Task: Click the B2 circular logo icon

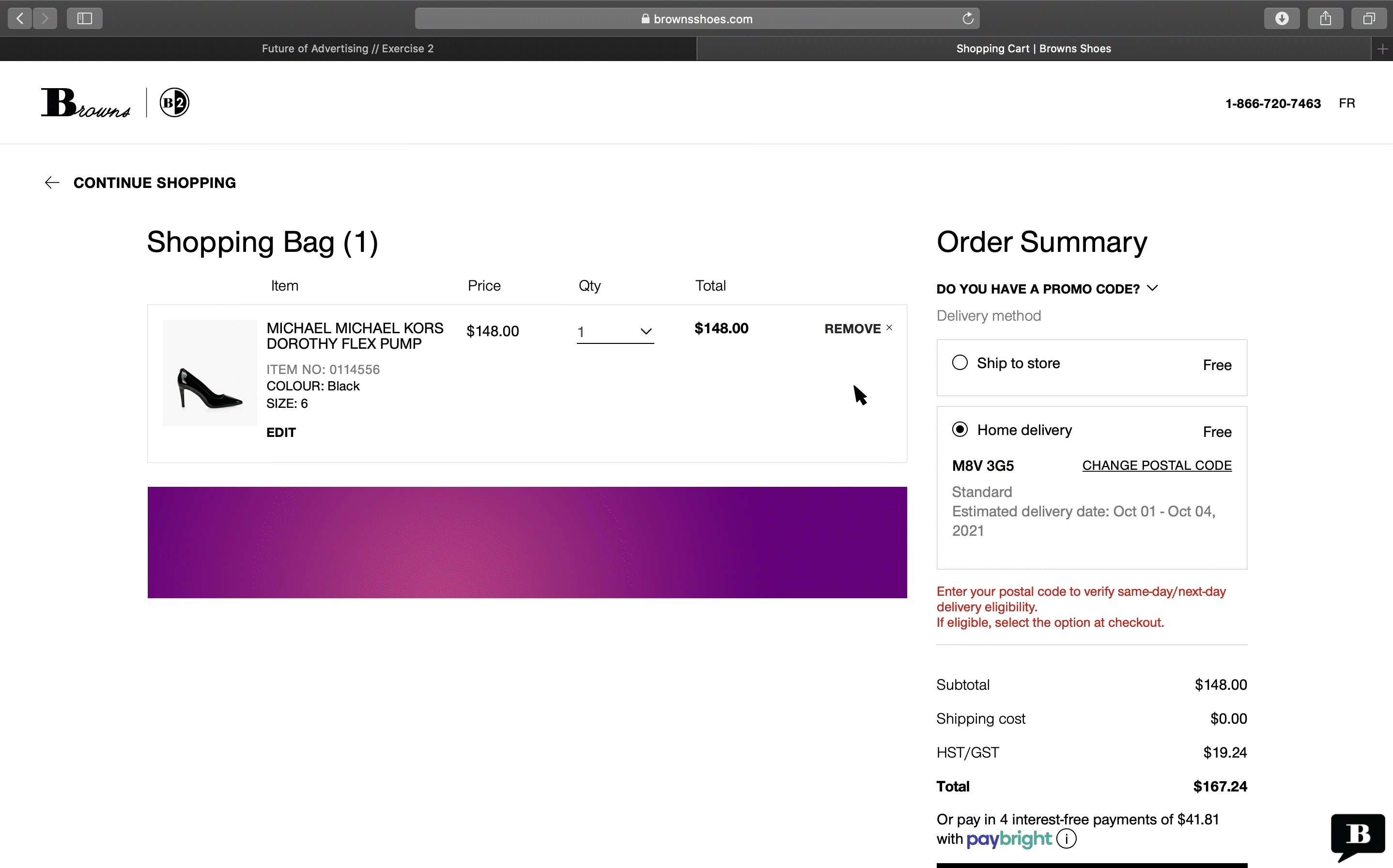Action: point(174,103)
